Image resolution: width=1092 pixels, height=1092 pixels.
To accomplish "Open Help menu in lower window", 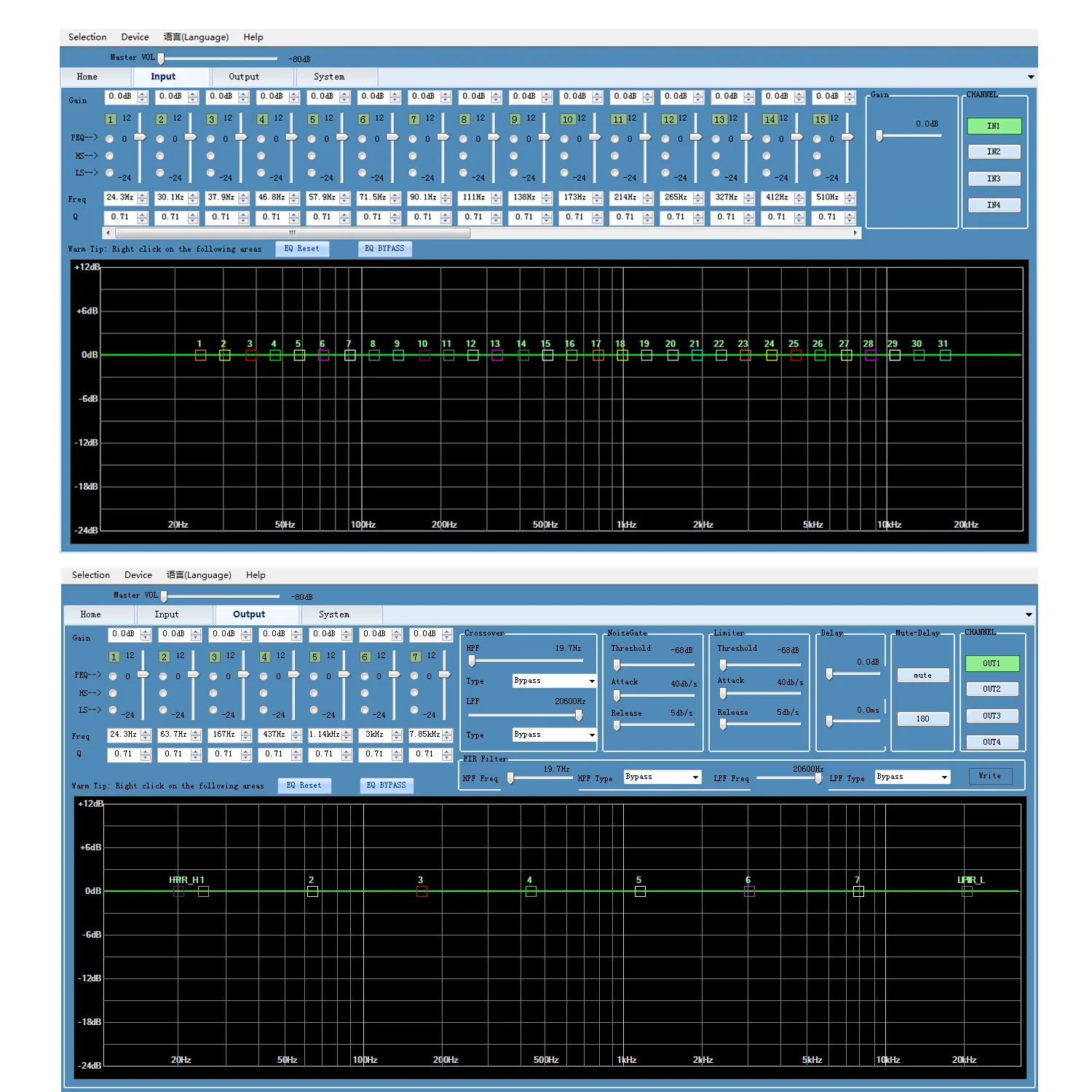I will (256, 575).
